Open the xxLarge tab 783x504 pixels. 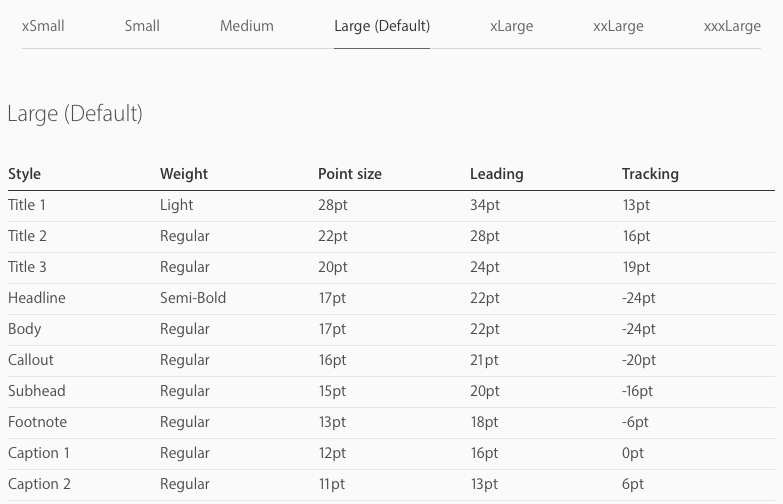coord(618,26)
